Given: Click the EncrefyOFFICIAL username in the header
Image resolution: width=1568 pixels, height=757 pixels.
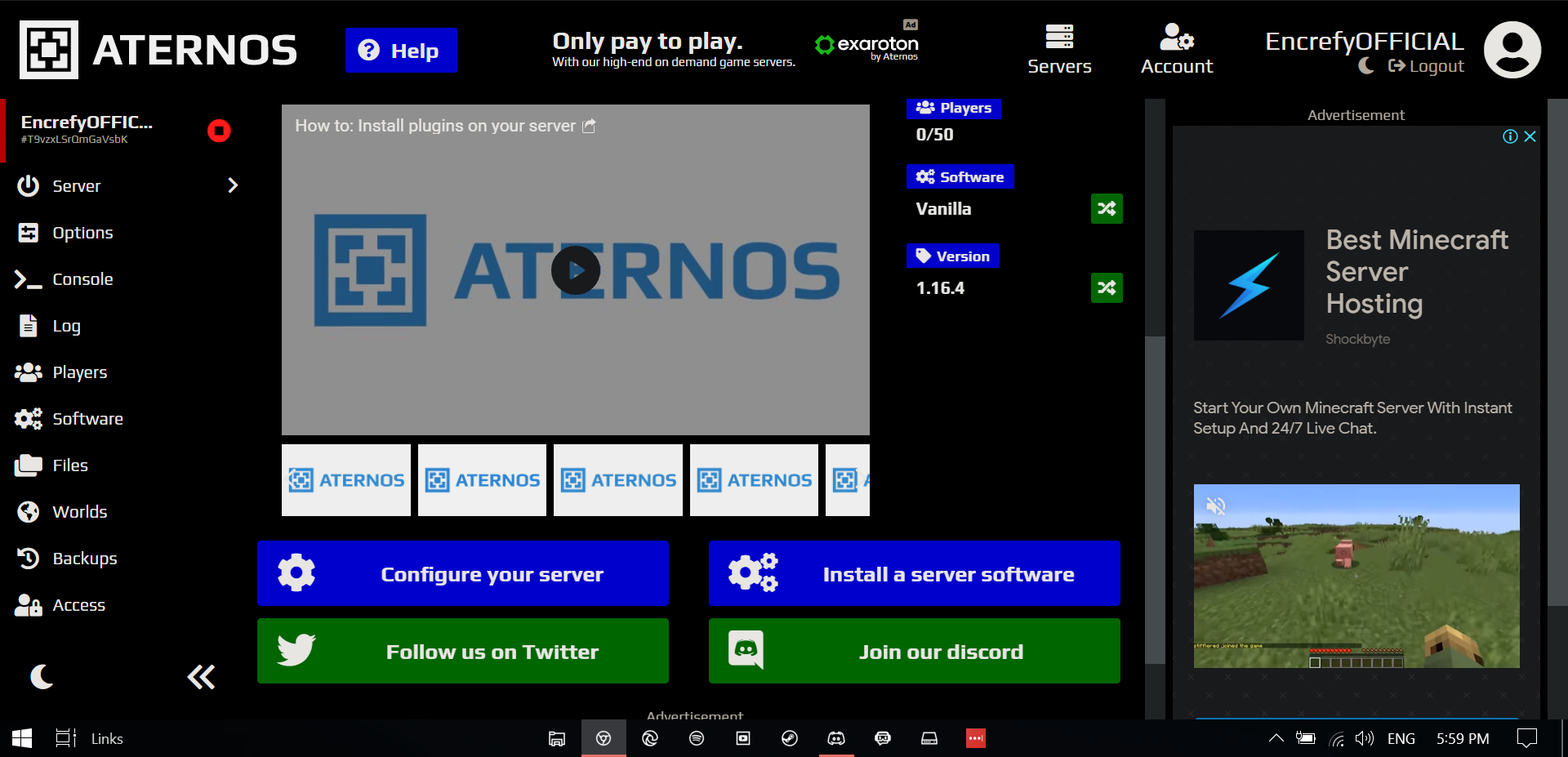Looking at the screenshot, I should [1364, 41].
